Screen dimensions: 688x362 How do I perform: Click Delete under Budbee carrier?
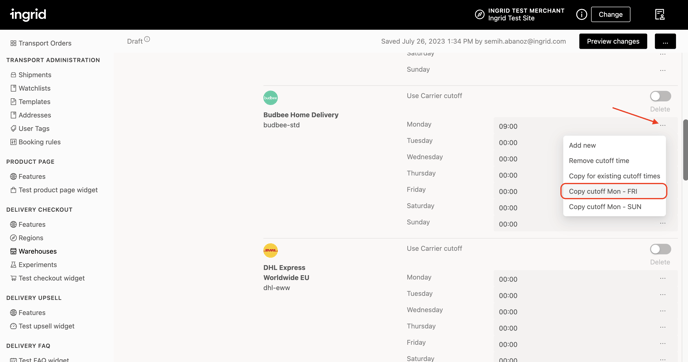pos(660,109)
